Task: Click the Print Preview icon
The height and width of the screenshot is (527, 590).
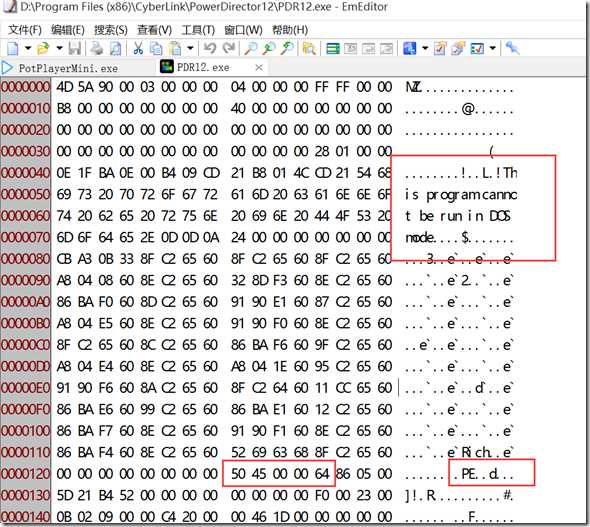Action: coord(115,48)
